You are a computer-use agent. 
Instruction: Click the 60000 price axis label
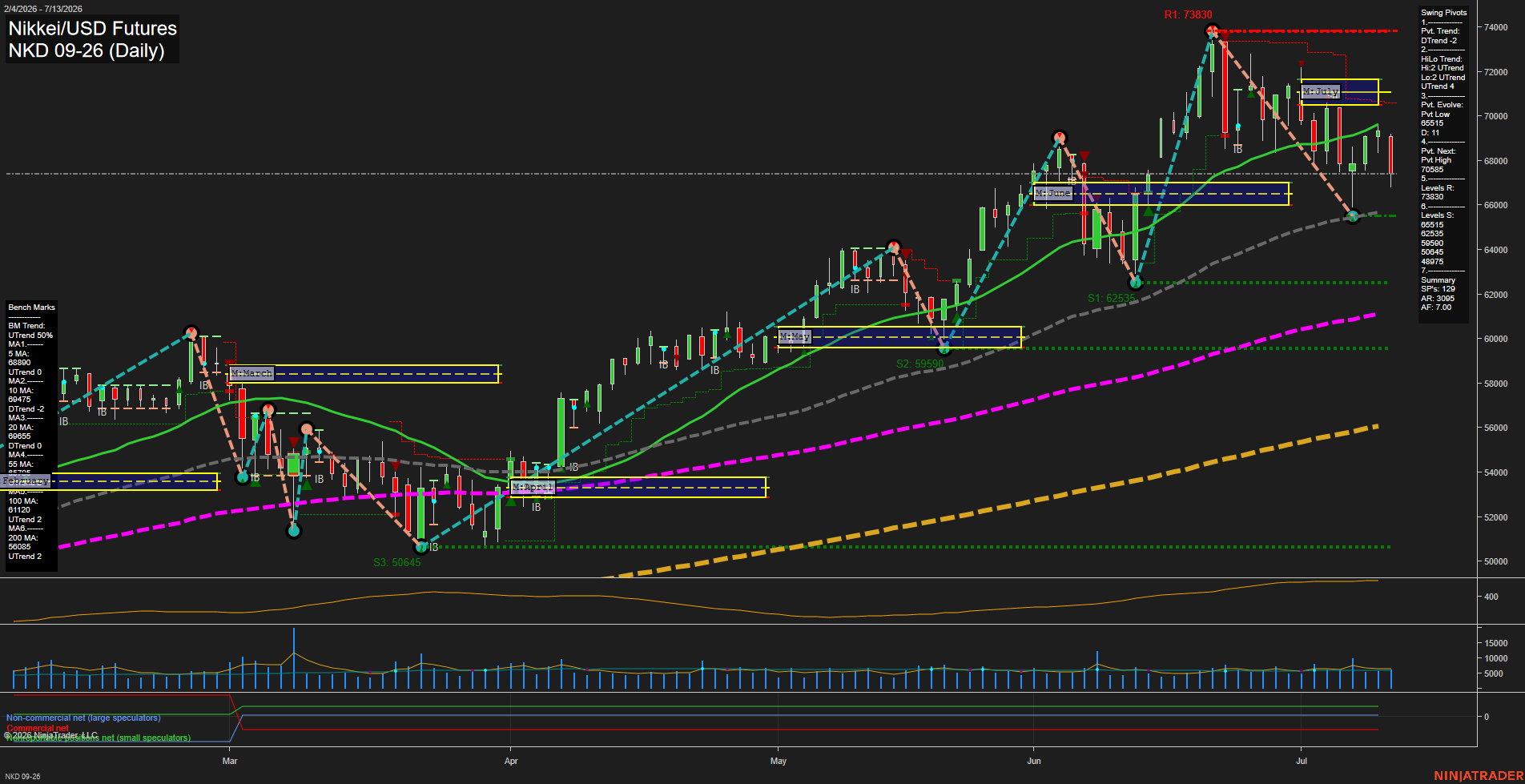pyautogui.click(x=1496, y=339)
